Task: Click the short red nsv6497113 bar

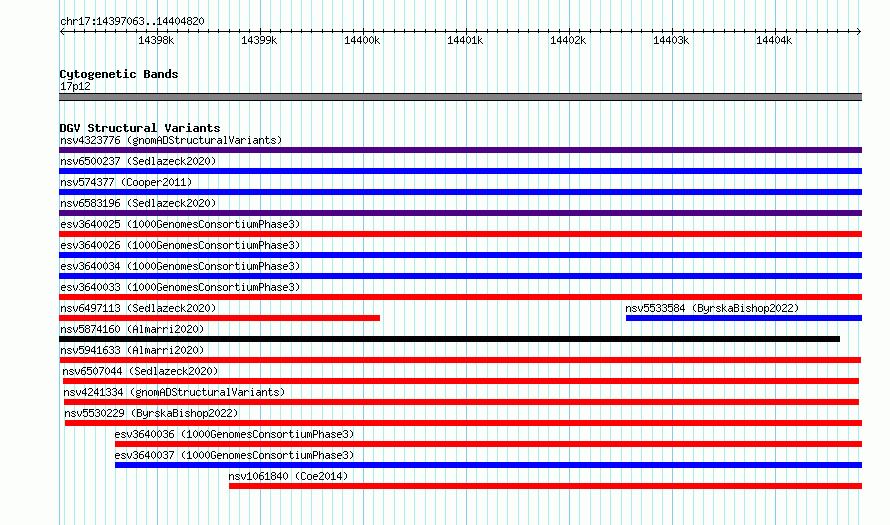Action: (x=219, y=318)
